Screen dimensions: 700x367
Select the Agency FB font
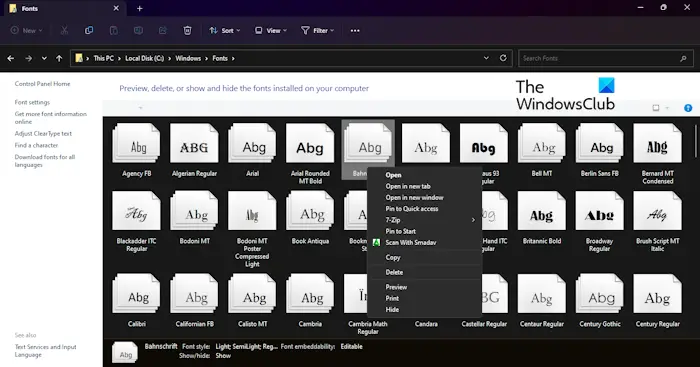pyautogui.click(x=137, y=150)
